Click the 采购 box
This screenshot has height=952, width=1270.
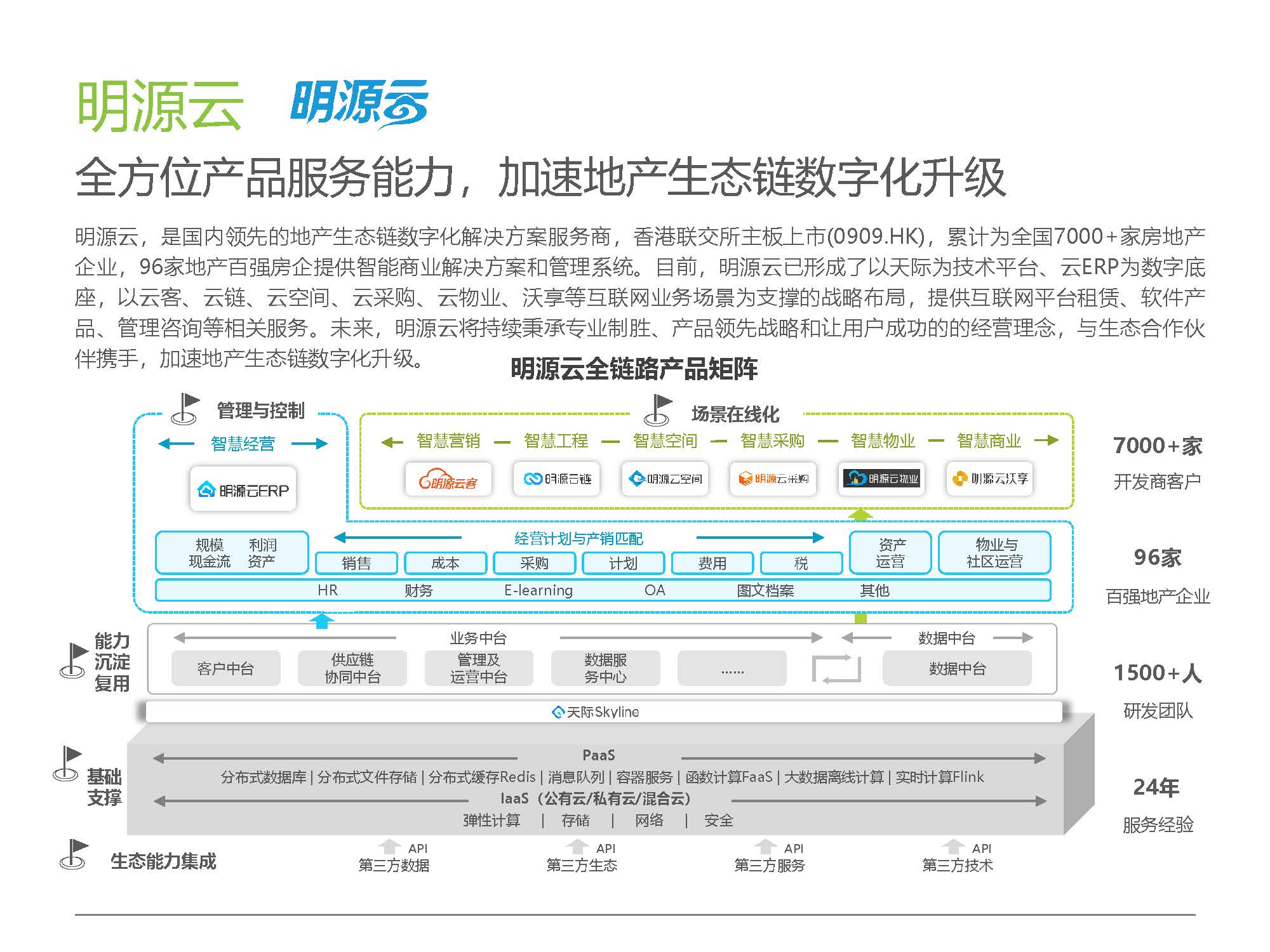pyautogui.click(x=534, y=563)
